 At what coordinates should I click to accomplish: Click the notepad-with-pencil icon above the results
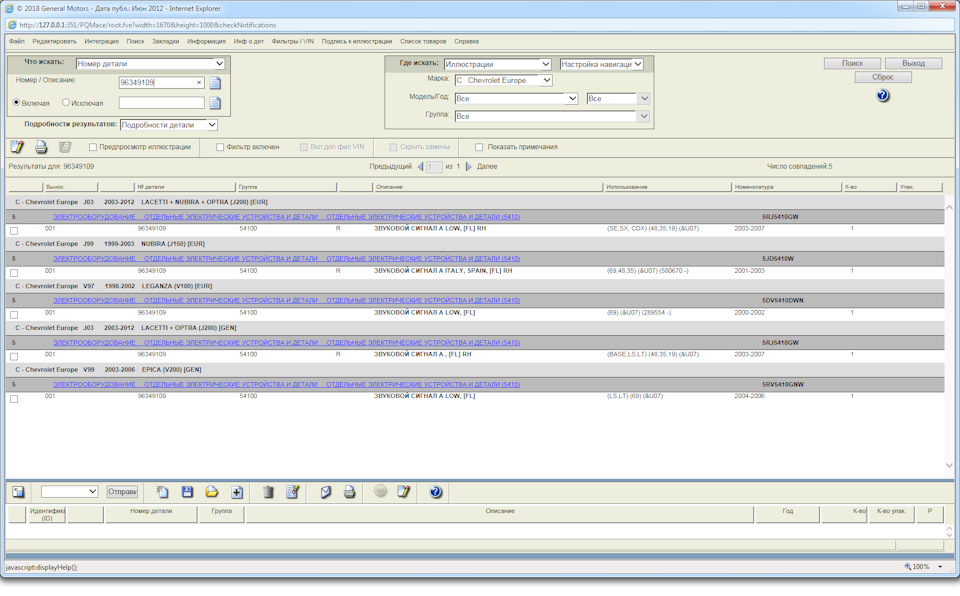[x=17, y=147]
